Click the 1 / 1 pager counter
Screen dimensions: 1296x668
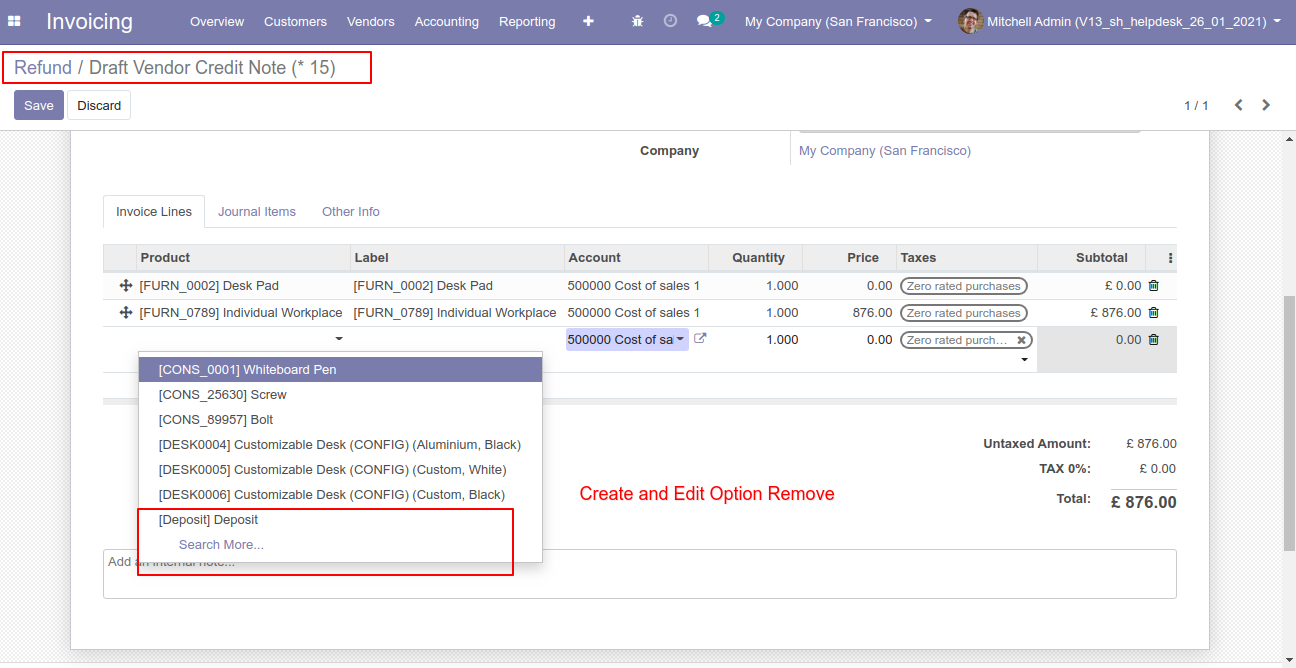pos(1196,105)
